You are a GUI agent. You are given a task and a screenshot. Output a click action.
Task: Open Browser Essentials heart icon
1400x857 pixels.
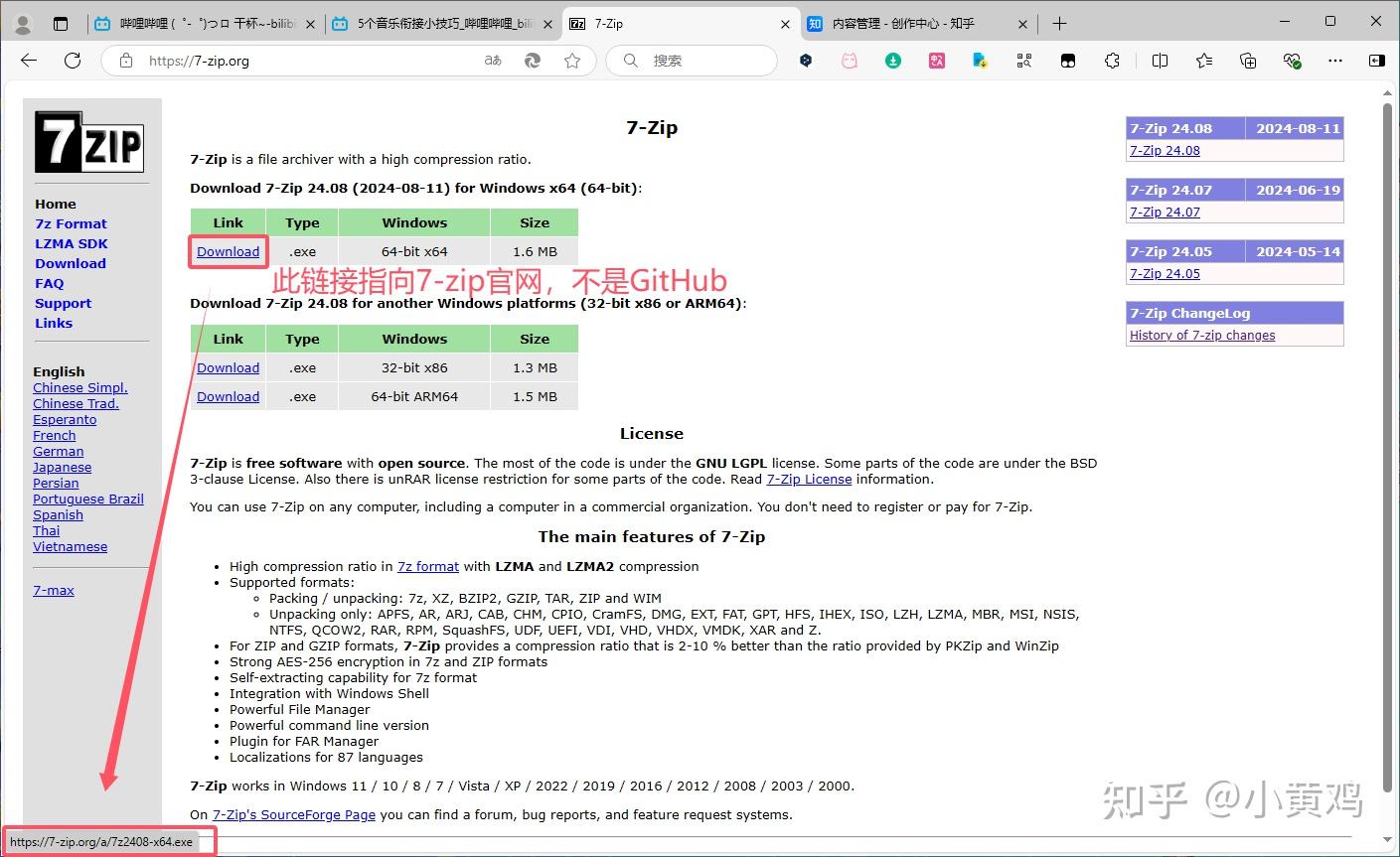click(x=1293, y=61)
